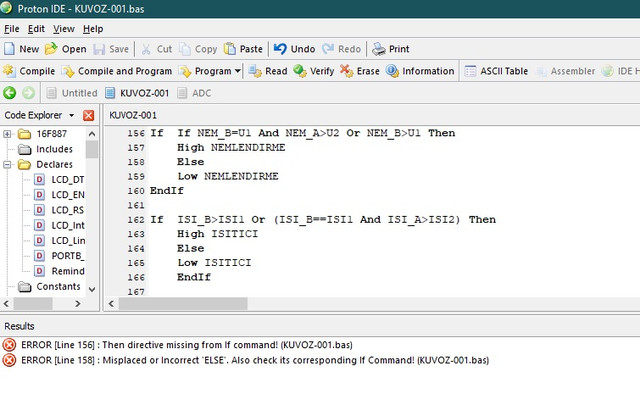Expand the 16F887 tree node
This screenshot has width=640, height=409.
(x=7, y=134)
